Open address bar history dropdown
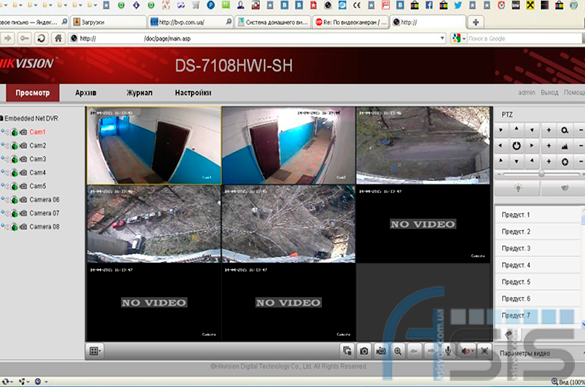Image resolution: width=585 pixels, height=387 pixels. (x=442, y=38)
